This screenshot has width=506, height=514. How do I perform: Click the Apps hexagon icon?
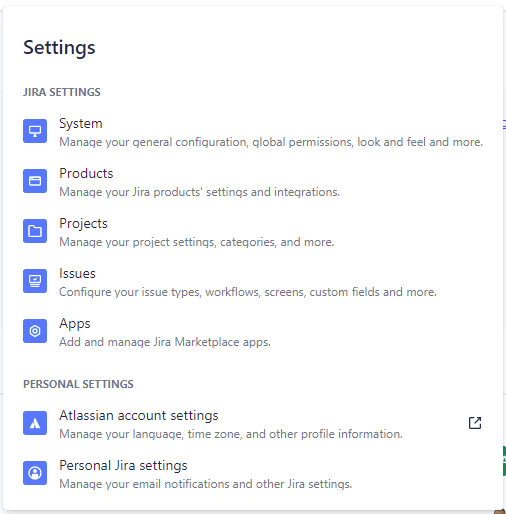[x=35, y=331]
